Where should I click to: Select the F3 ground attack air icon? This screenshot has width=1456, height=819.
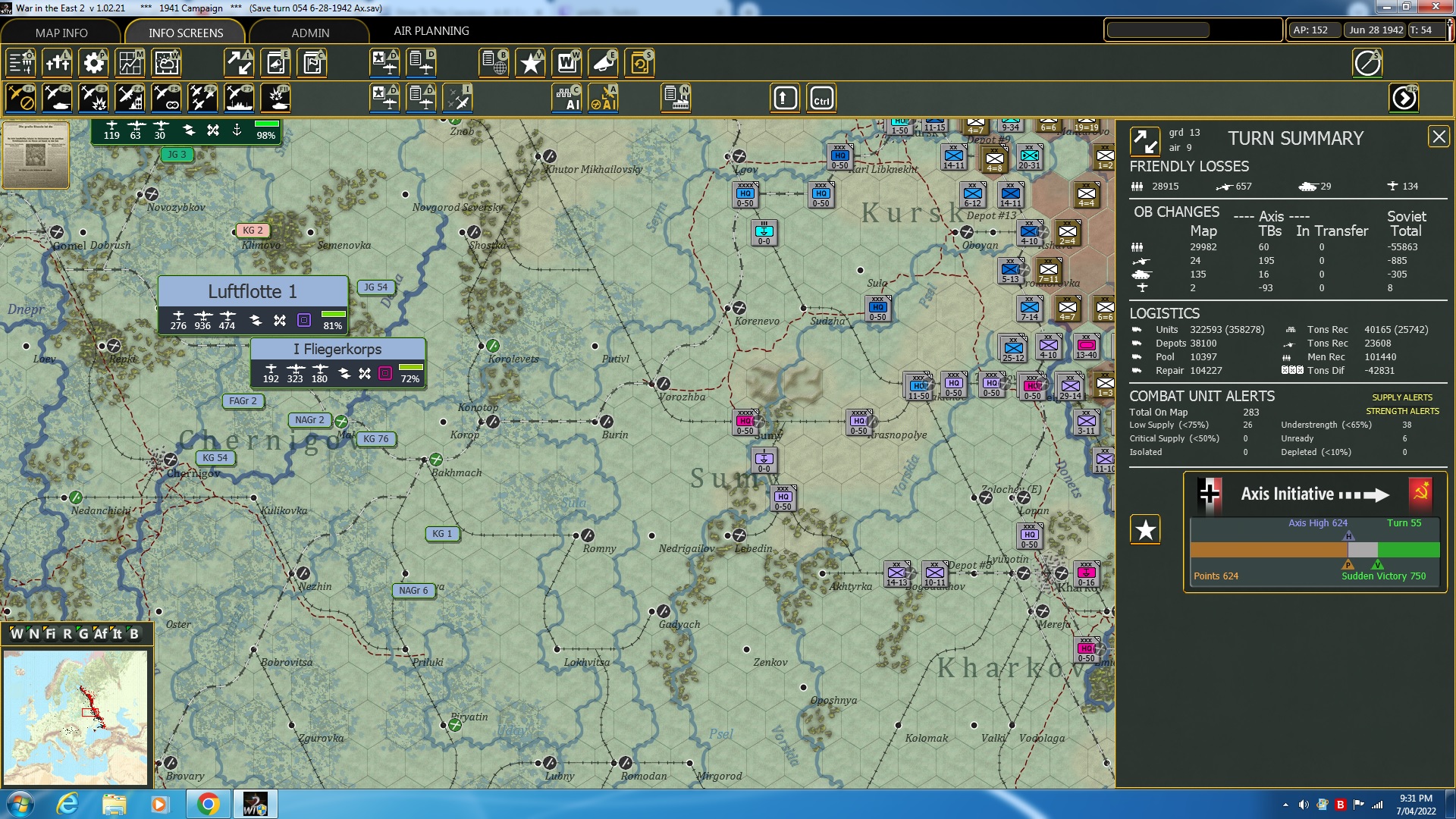click(x=93, y=99)
